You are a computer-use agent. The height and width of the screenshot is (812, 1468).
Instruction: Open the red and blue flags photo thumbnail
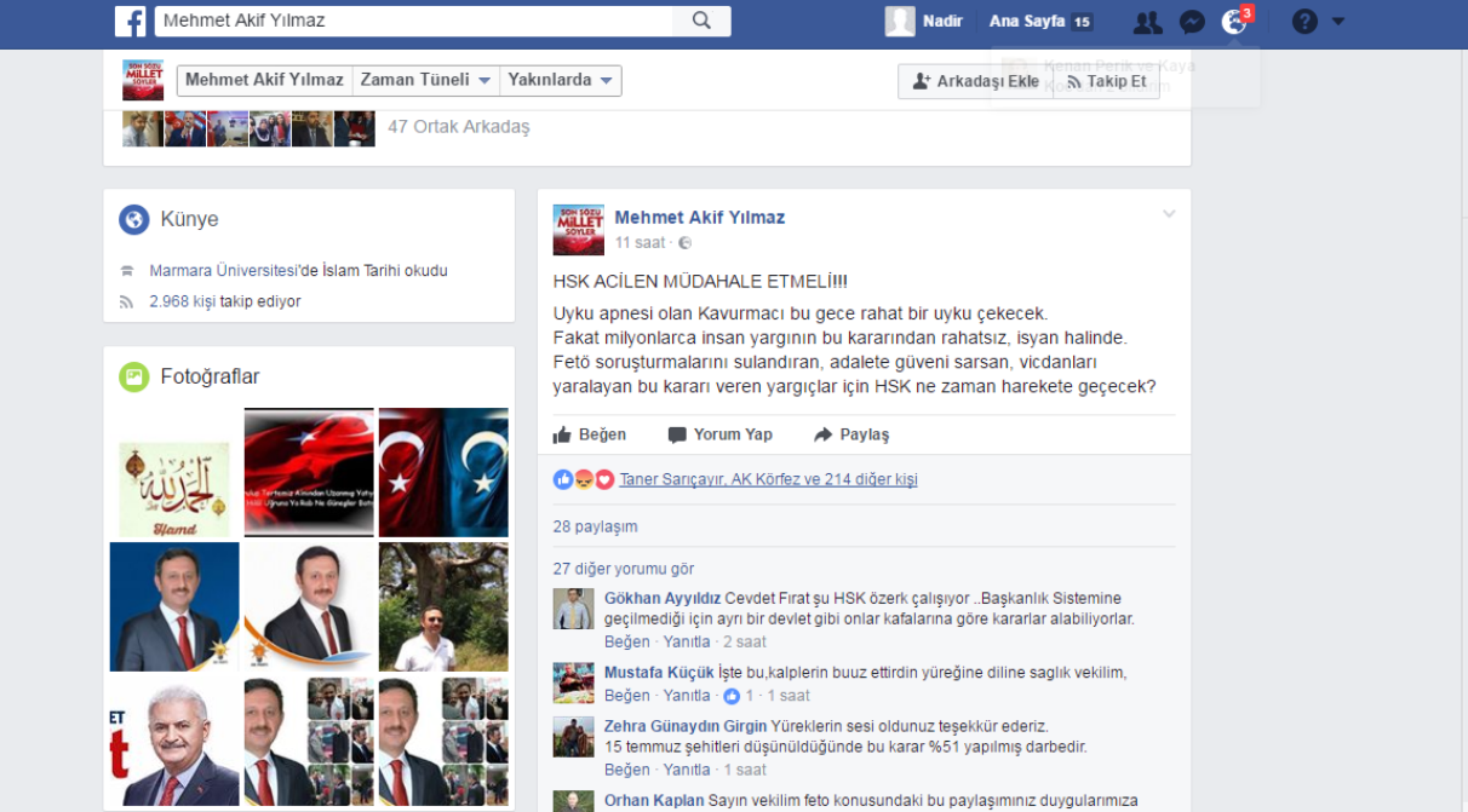pyautogui.click(x=443, y=472)
